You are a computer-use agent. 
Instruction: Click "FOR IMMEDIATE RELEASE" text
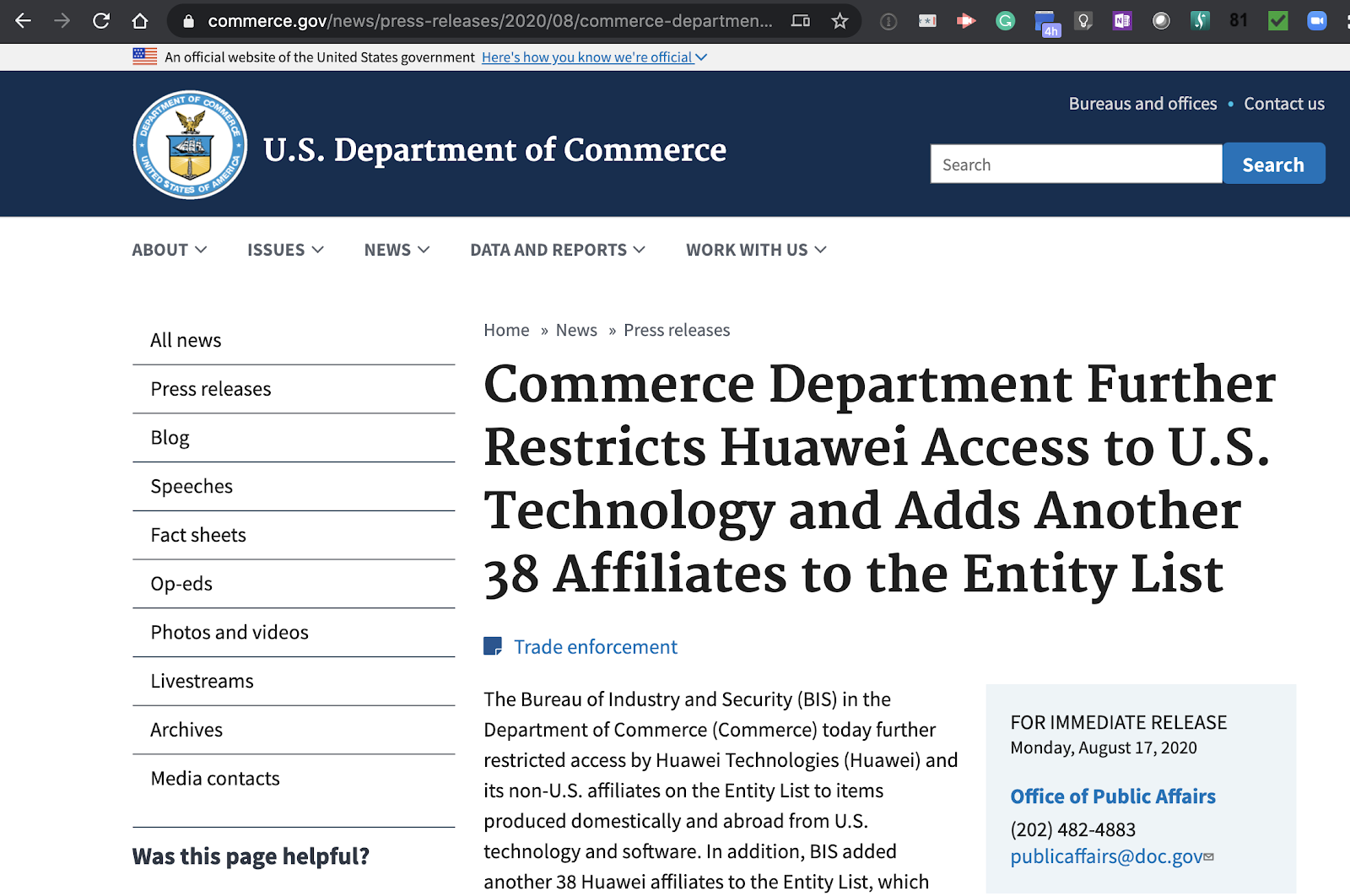click(1119, 722)
